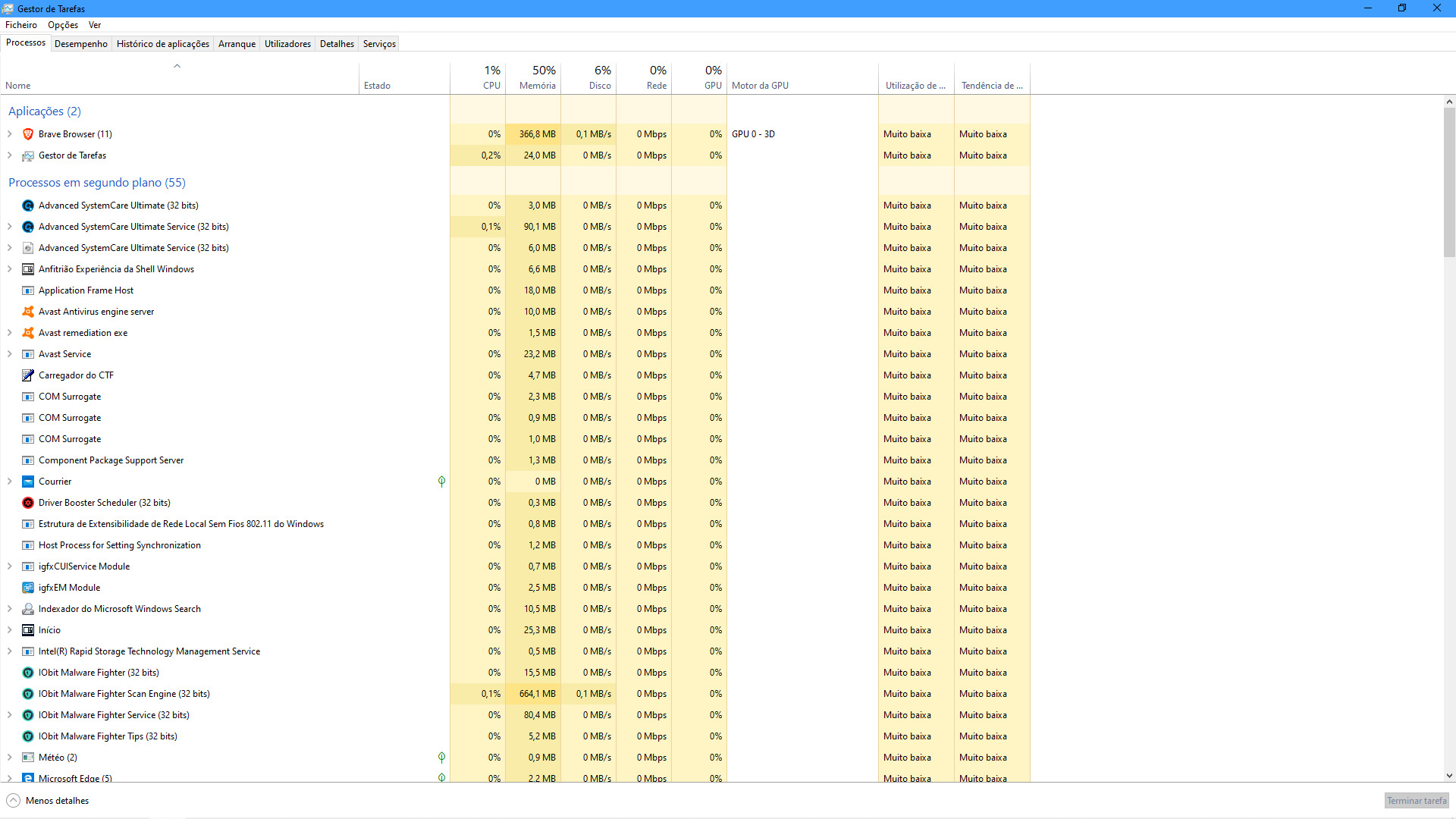Viewport: 1456px width, 819px height.
Task: Expand Indexador do Microsoft Windows Search
Action: 10,609
